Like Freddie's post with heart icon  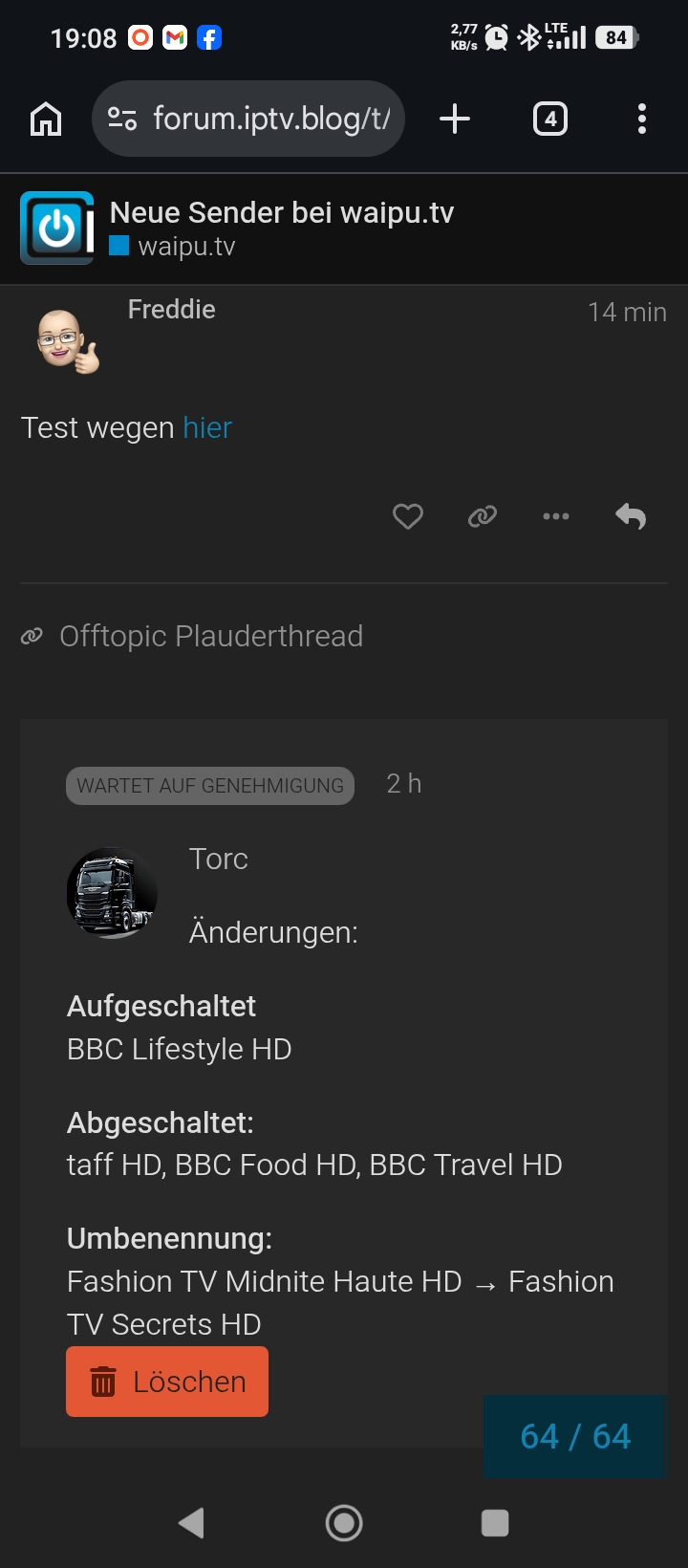(x=408, y=516)
